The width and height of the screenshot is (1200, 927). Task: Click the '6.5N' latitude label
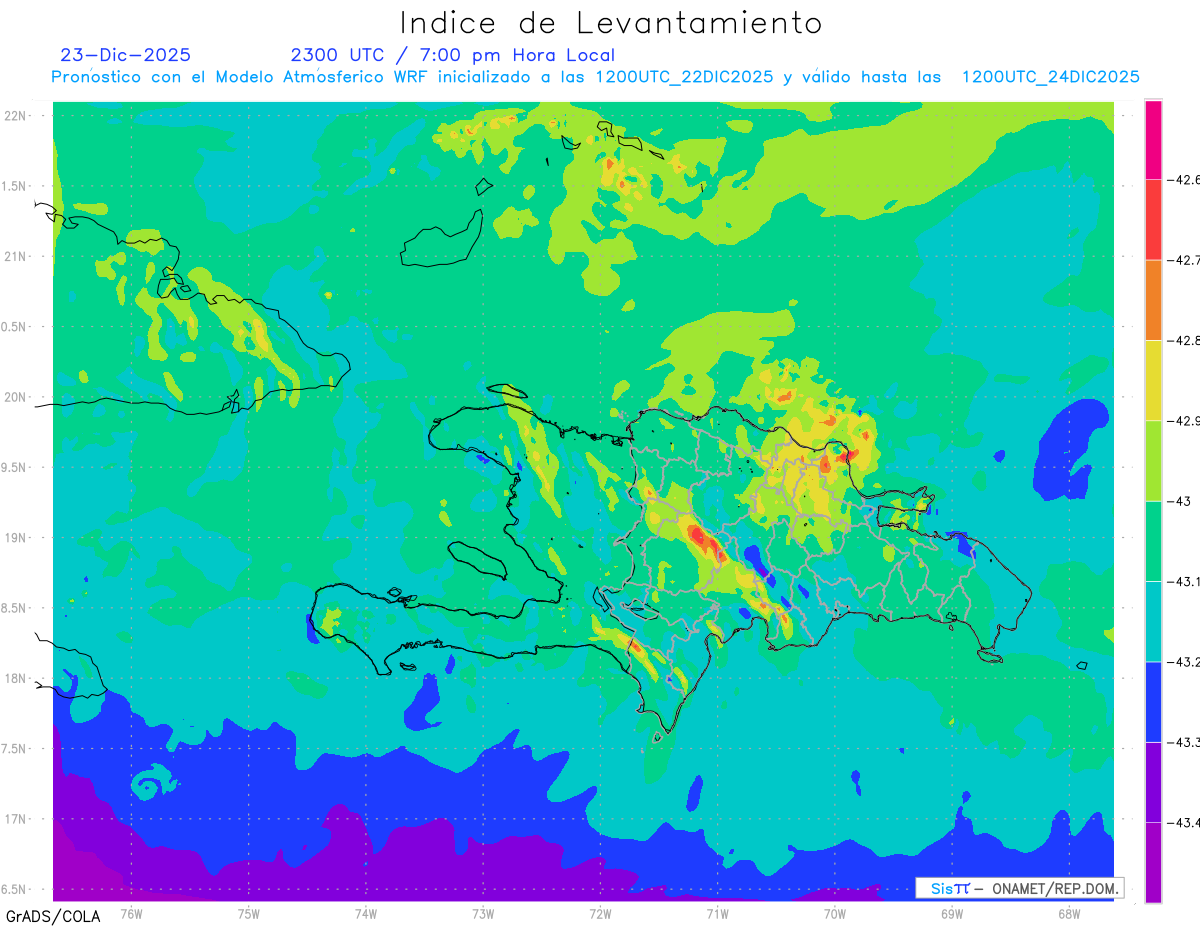point(15,889)
